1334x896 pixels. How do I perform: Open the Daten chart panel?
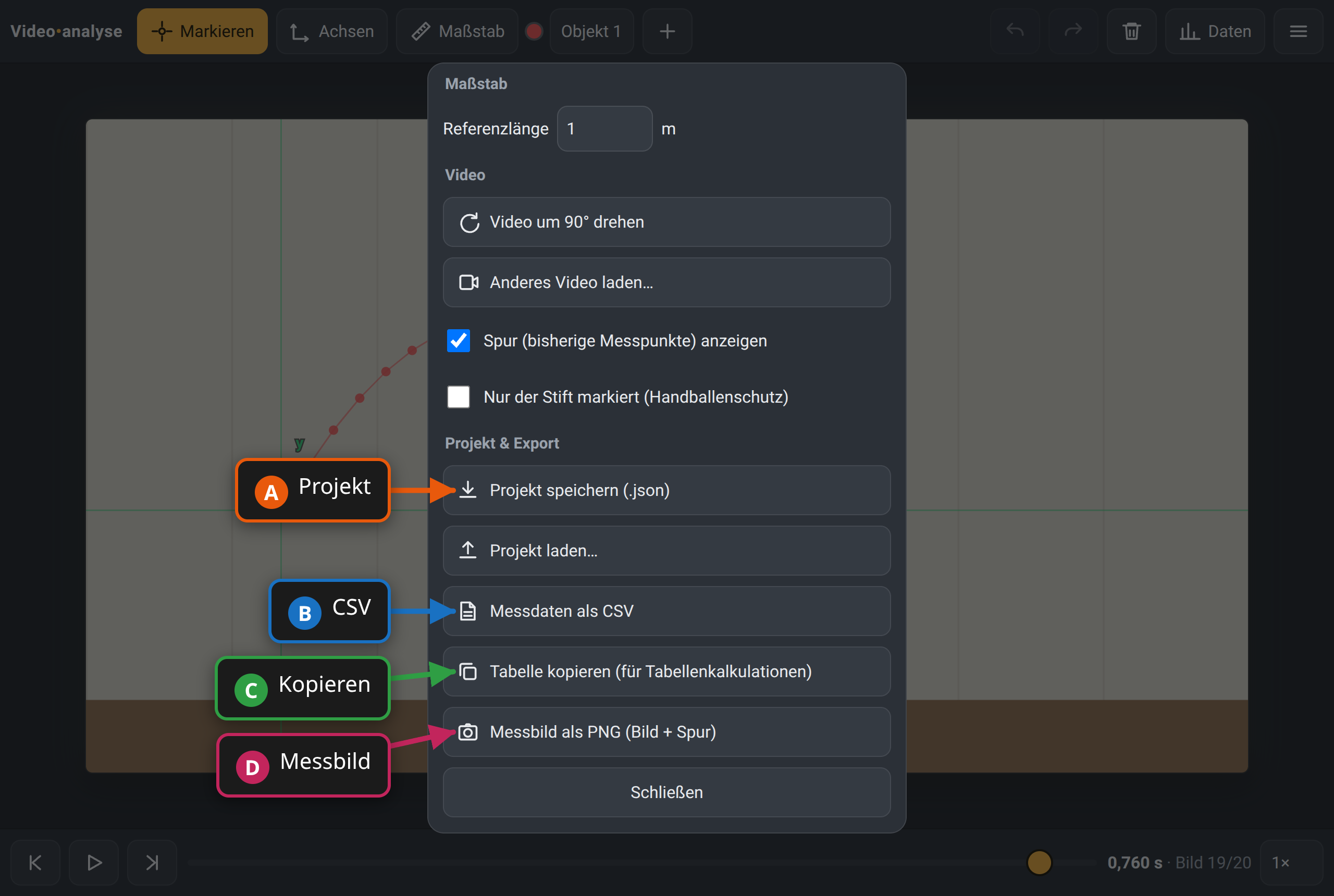tap(1215, 31)
